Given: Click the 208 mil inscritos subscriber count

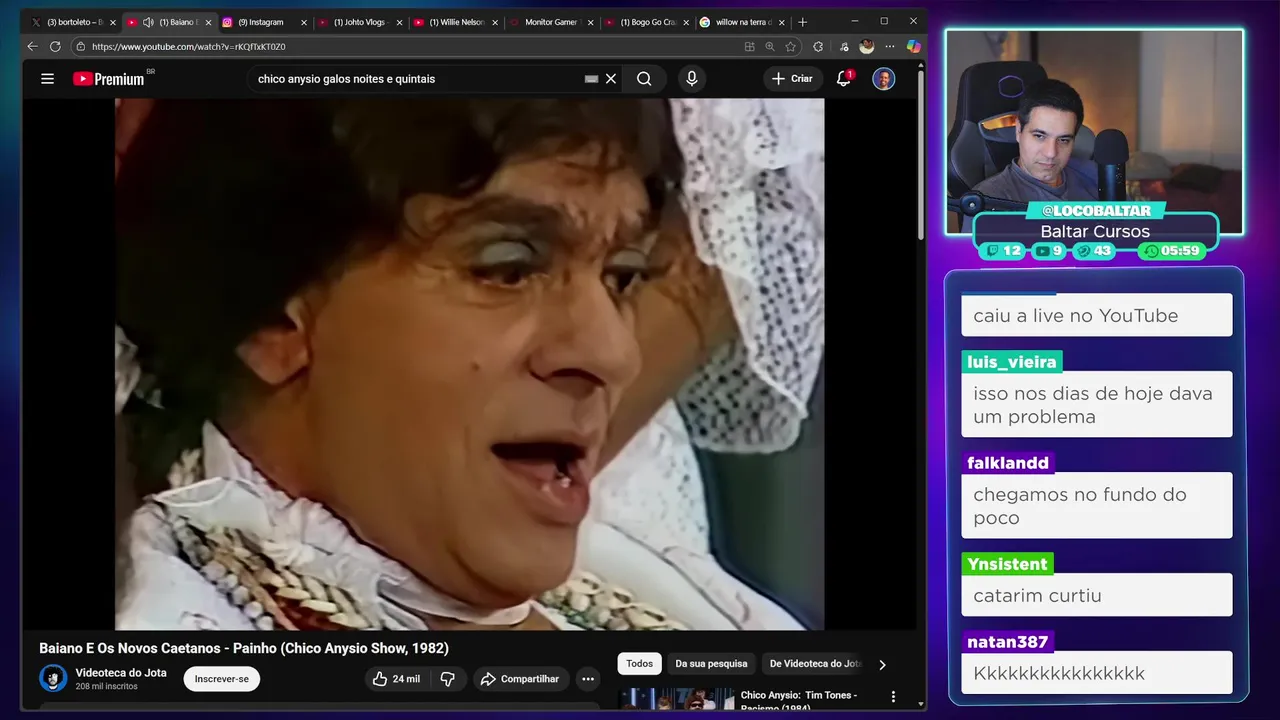Looking at the screenshot, I should [107, 687].
